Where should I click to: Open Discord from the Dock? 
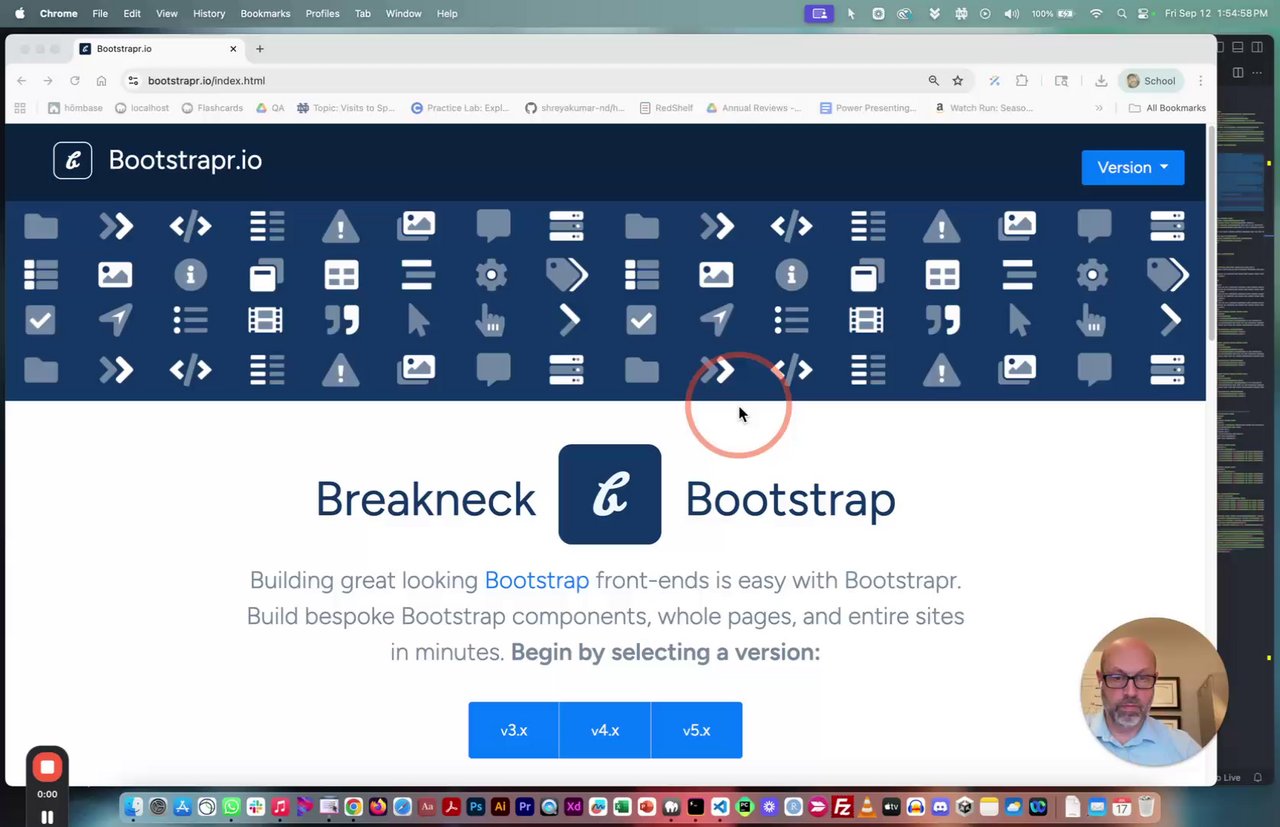coord(940,806)
